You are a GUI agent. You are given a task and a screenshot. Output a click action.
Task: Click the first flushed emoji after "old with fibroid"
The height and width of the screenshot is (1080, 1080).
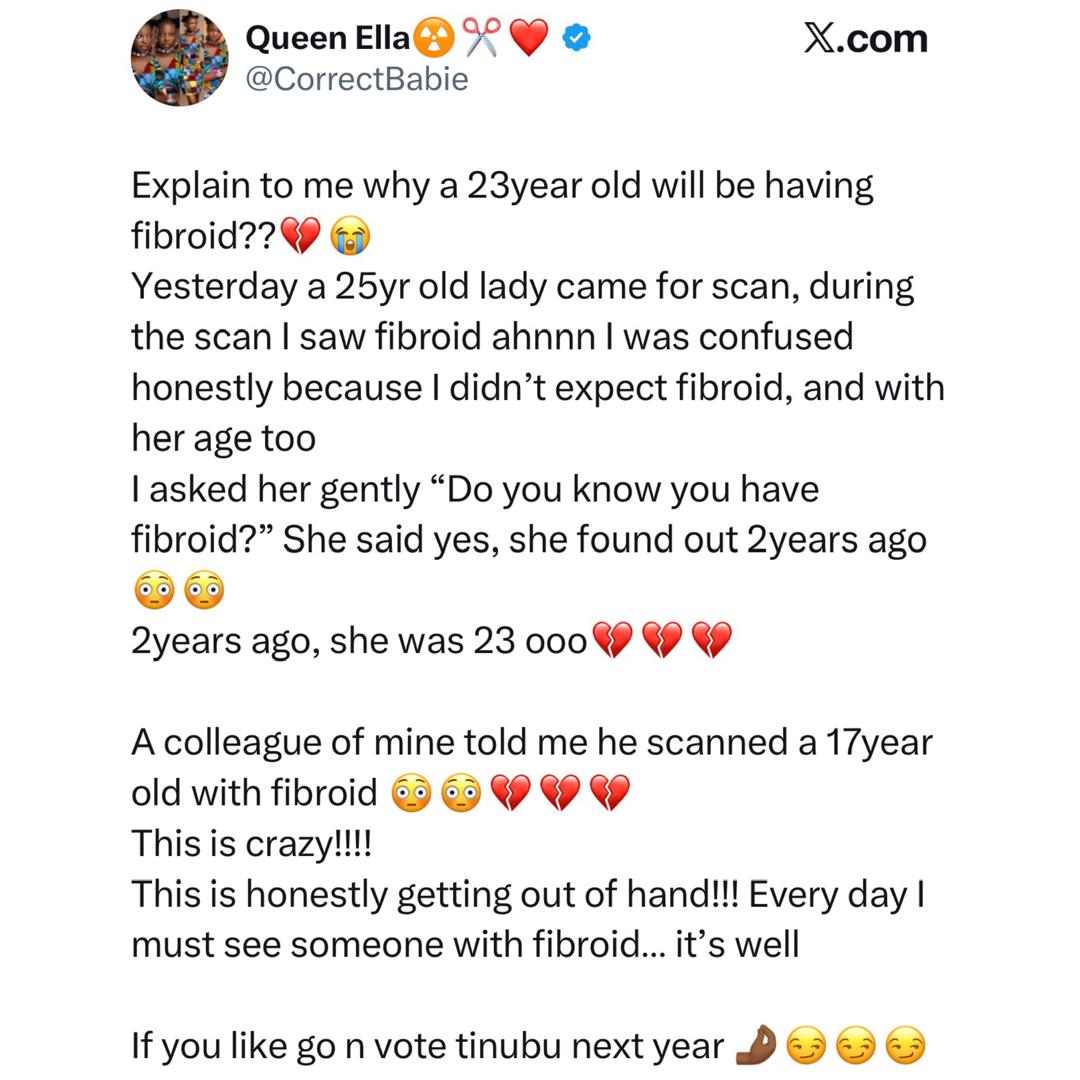pyautogui.click(x=408, y=793)
